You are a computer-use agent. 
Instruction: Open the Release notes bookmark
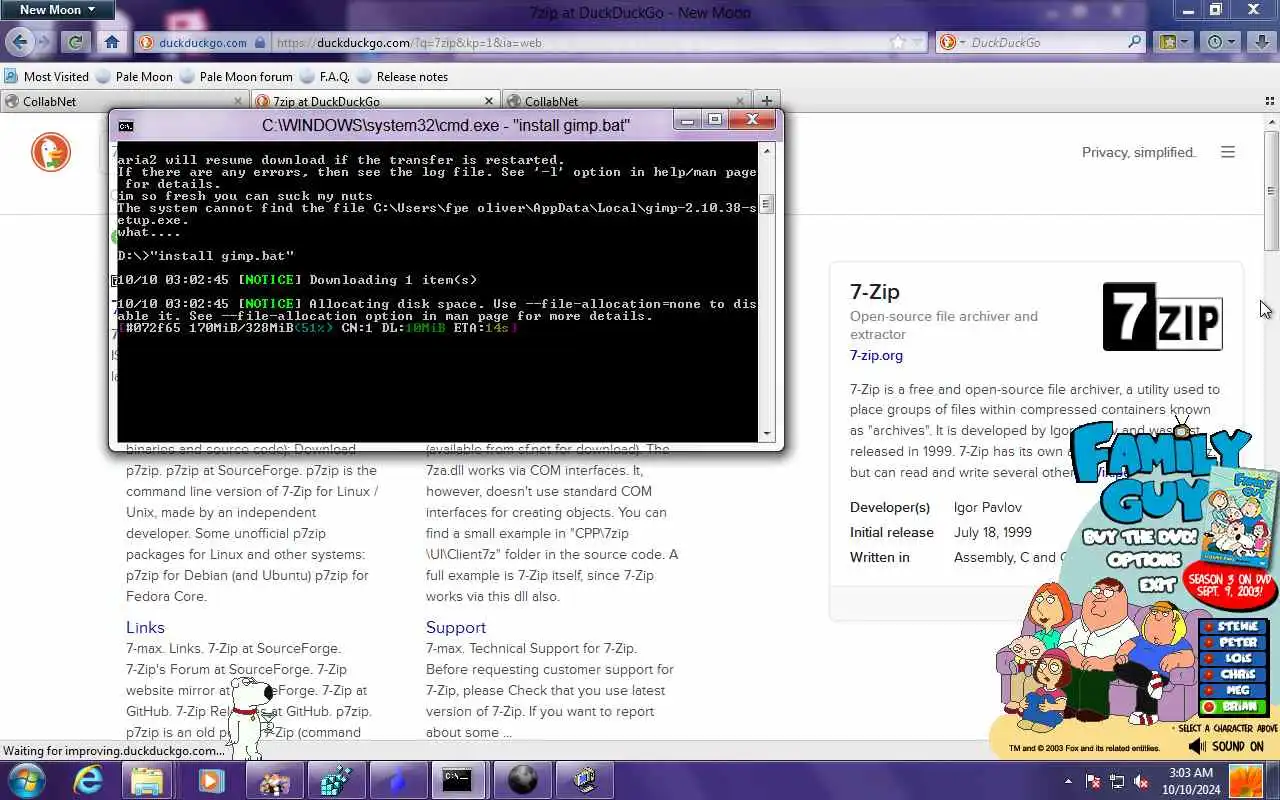402,77
